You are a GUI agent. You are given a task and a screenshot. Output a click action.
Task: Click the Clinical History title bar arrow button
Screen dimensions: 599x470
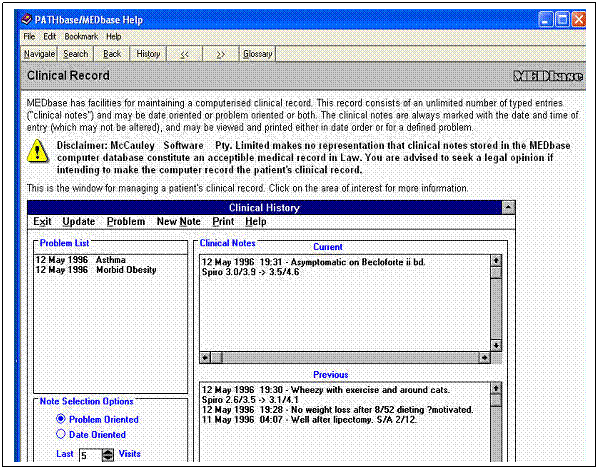508,207
